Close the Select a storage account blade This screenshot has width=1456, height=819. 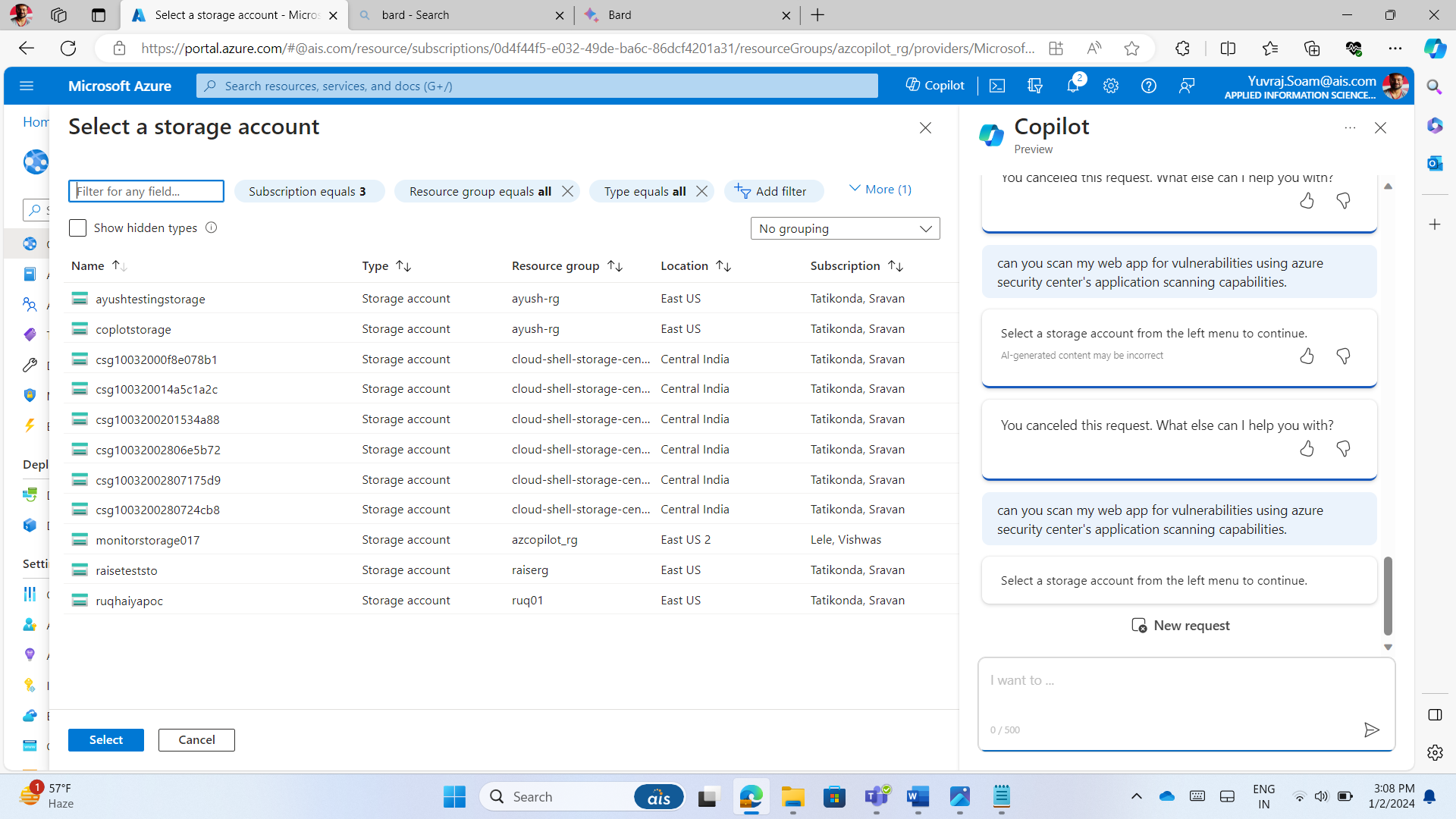(x=925, y=128)
